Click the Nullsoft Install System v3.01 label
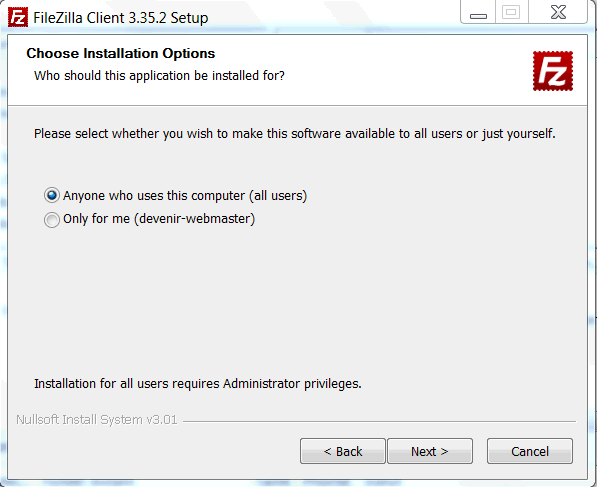This screenshot has height=487, width=597. 97,420
